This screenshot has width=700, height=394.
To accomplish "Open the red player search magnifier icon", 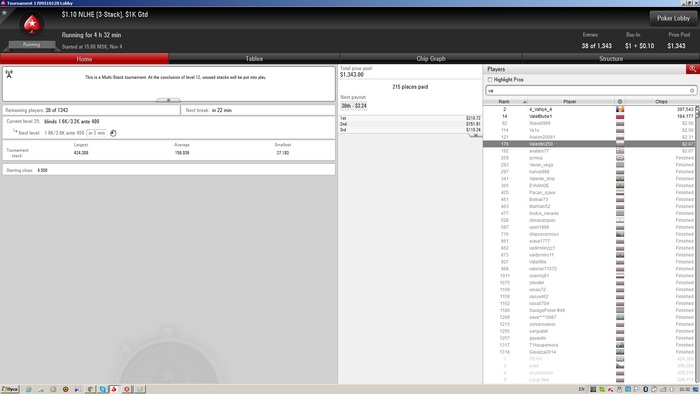I will [692, 69].
